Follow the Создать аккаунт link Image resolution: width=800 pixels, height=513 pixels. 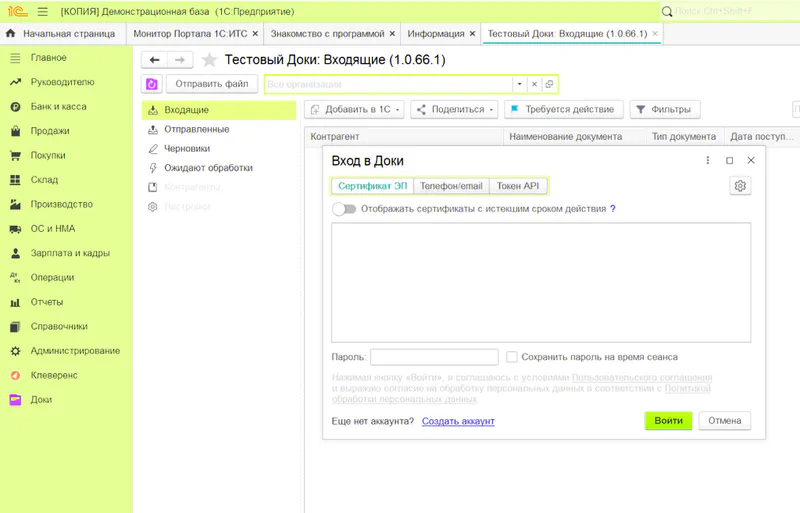(x=458, y=421)
